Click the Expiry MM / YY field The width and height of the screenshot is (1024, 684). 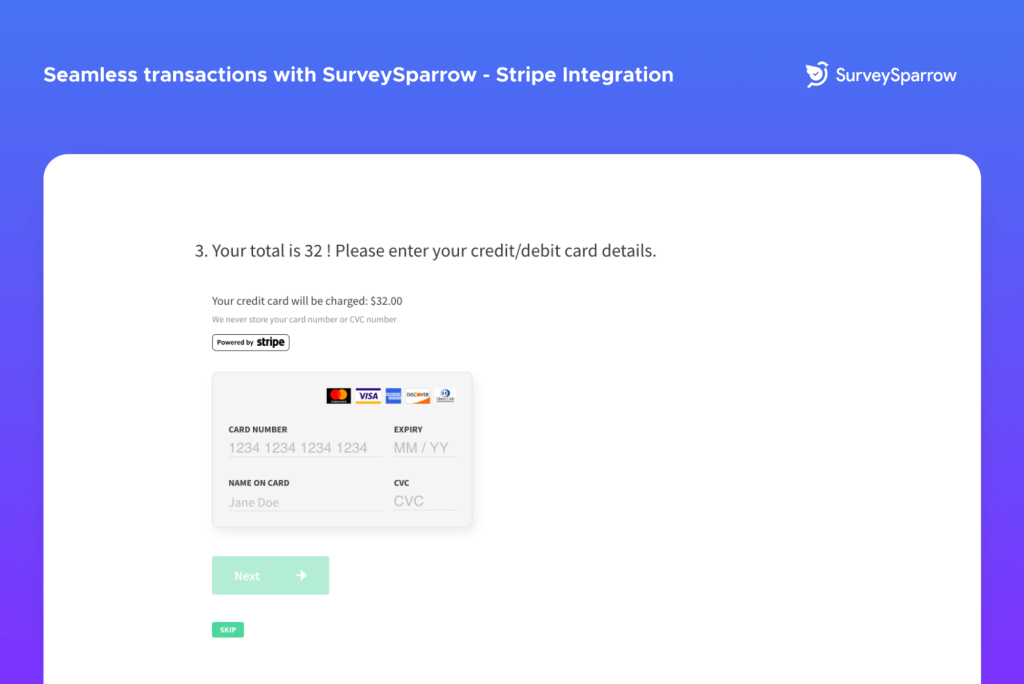[x=423, y=448]
